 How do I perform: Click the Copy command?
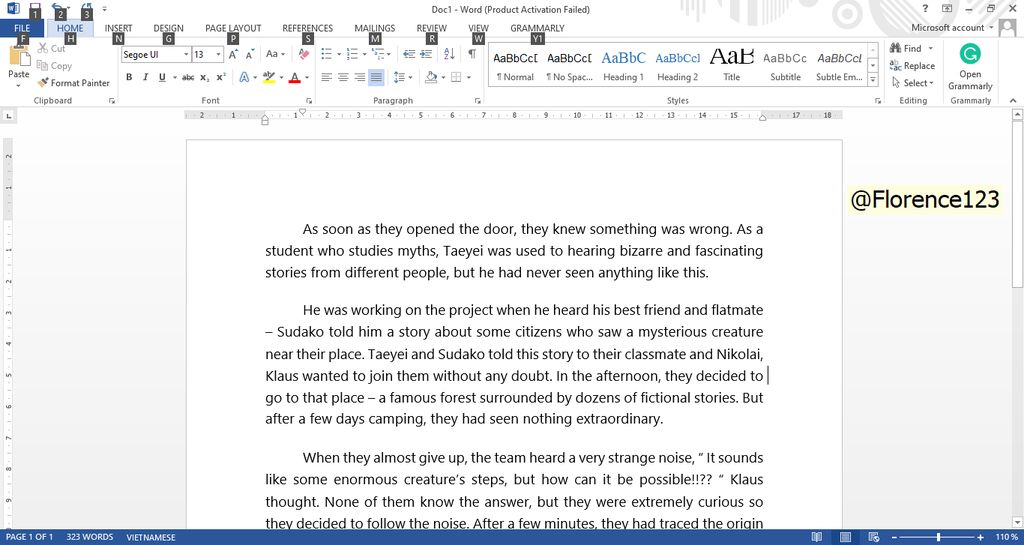54,65
